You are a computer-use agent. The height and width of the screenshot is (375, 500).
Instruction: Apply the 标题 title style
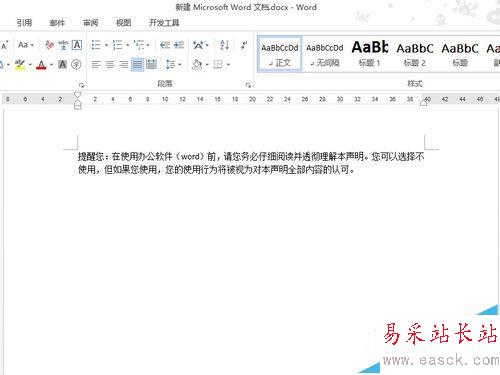pyautogui.click(x=460, y=54)
